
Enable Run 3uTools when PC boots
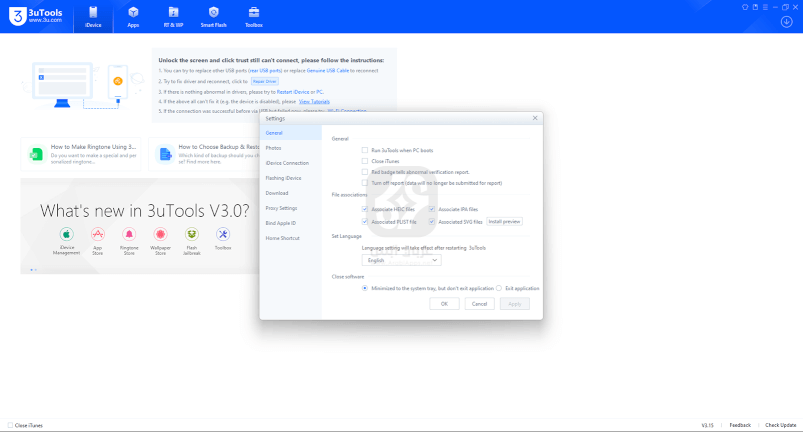tap(365, 150)
